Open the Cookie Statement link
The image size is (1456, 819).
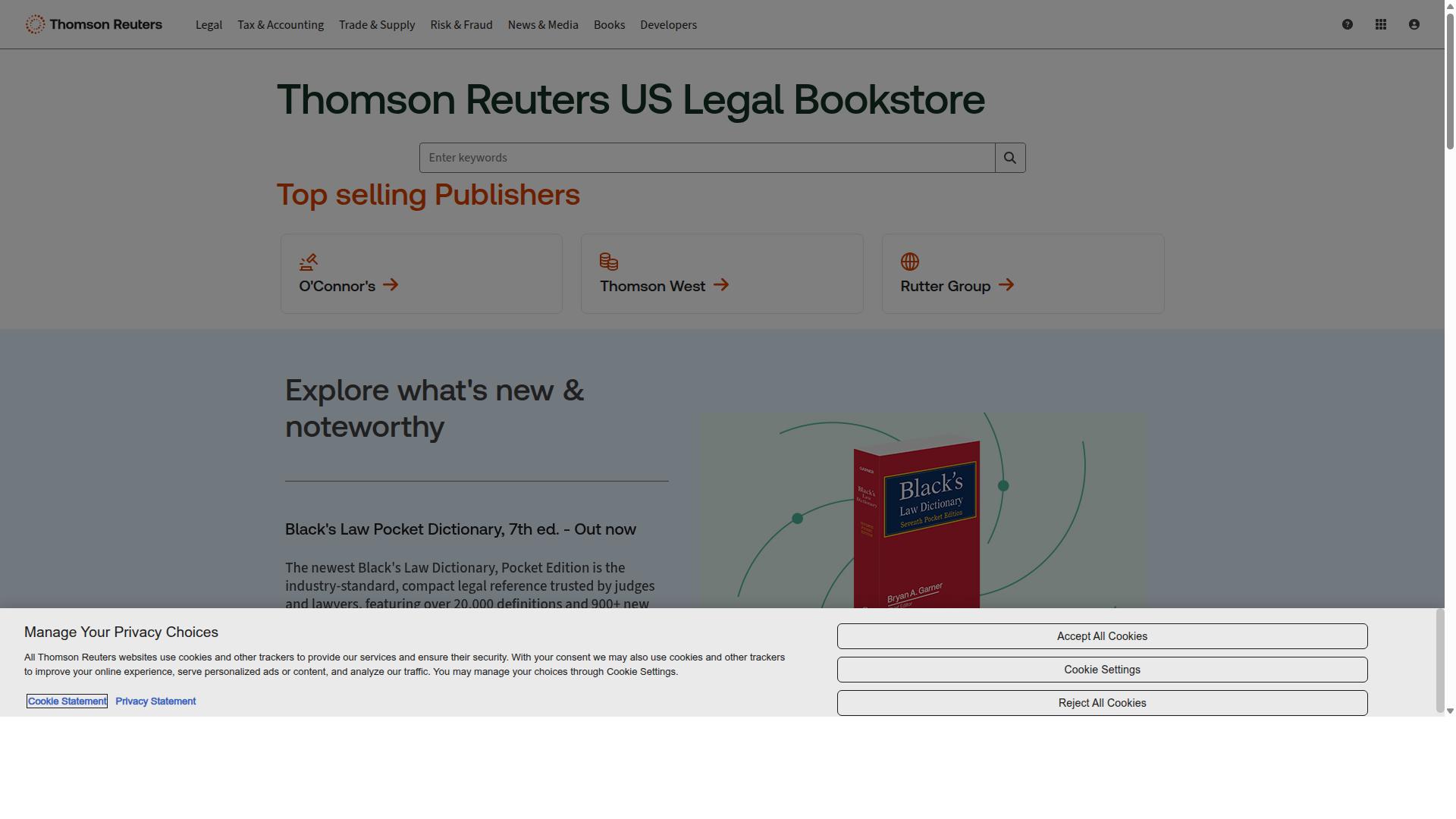(67, 701)
